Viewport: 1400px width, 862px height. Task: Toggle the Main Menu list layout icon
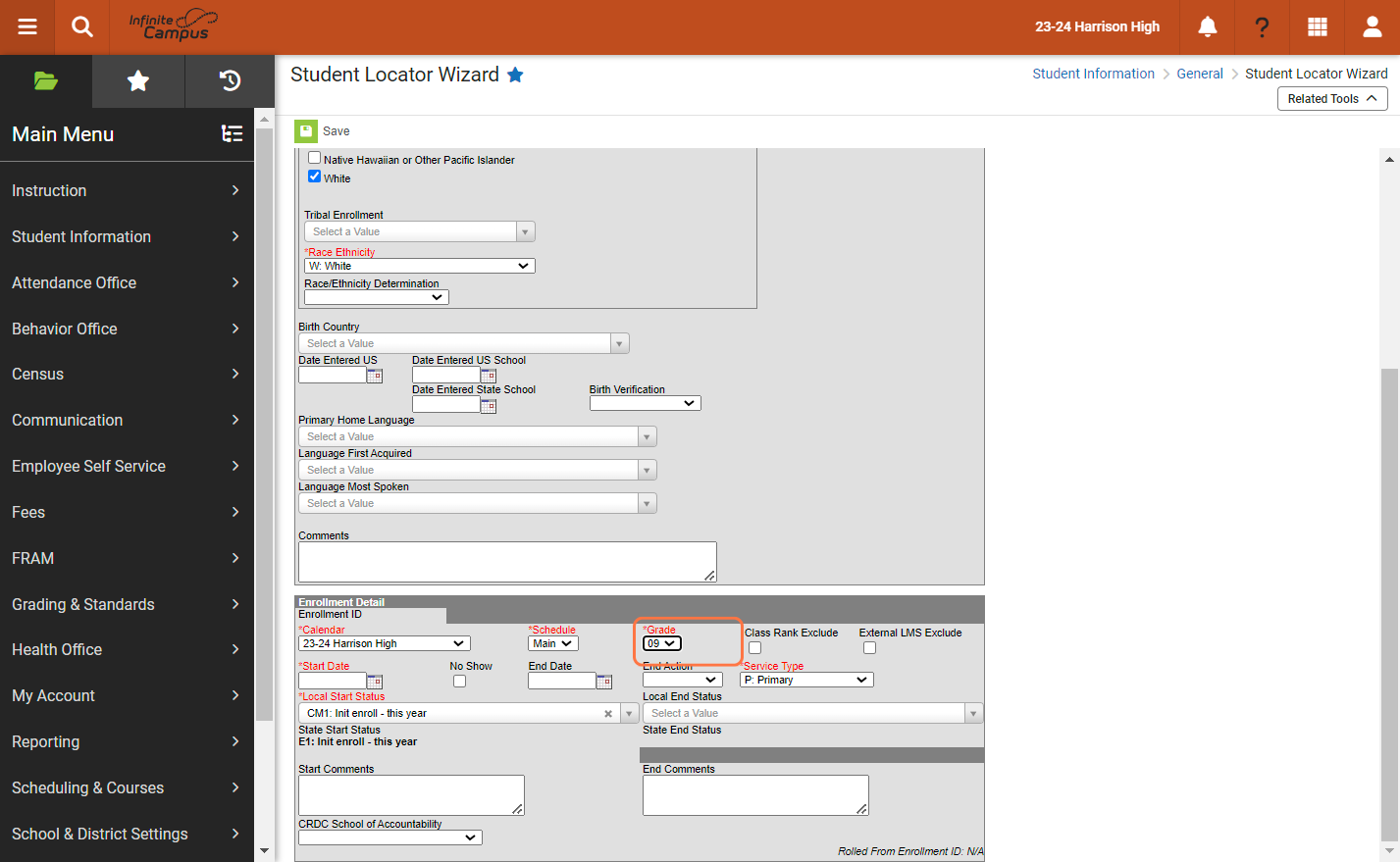pos(233,133)
